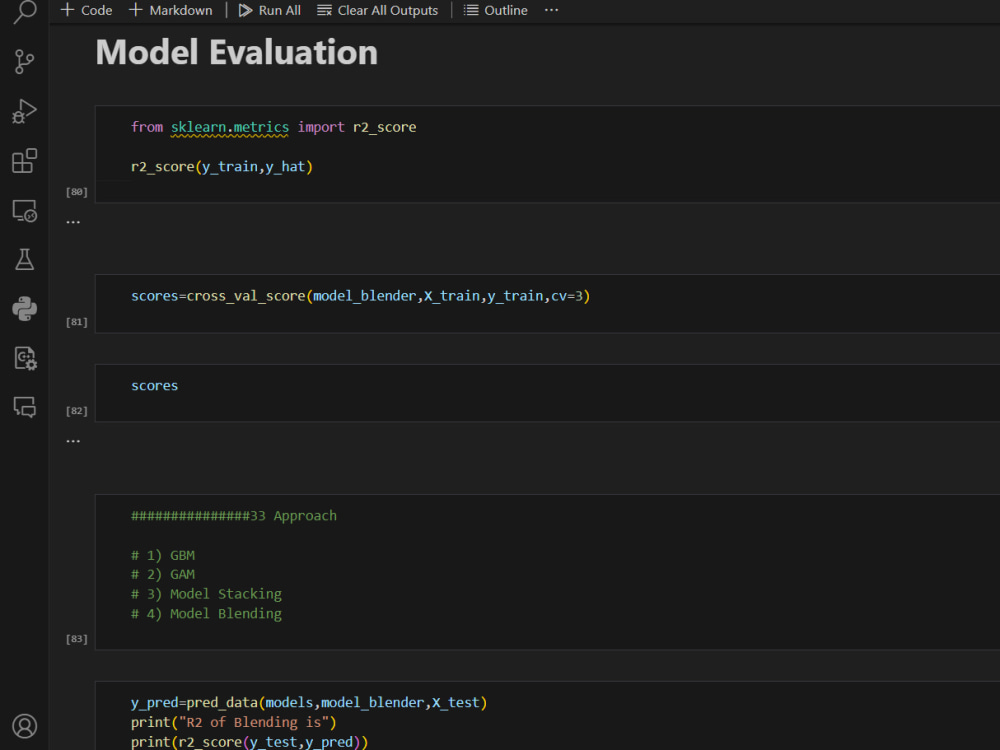Open the Search view in the sidebar
The width and height of the screenshot is (1000, 750).
pos(24,14)
